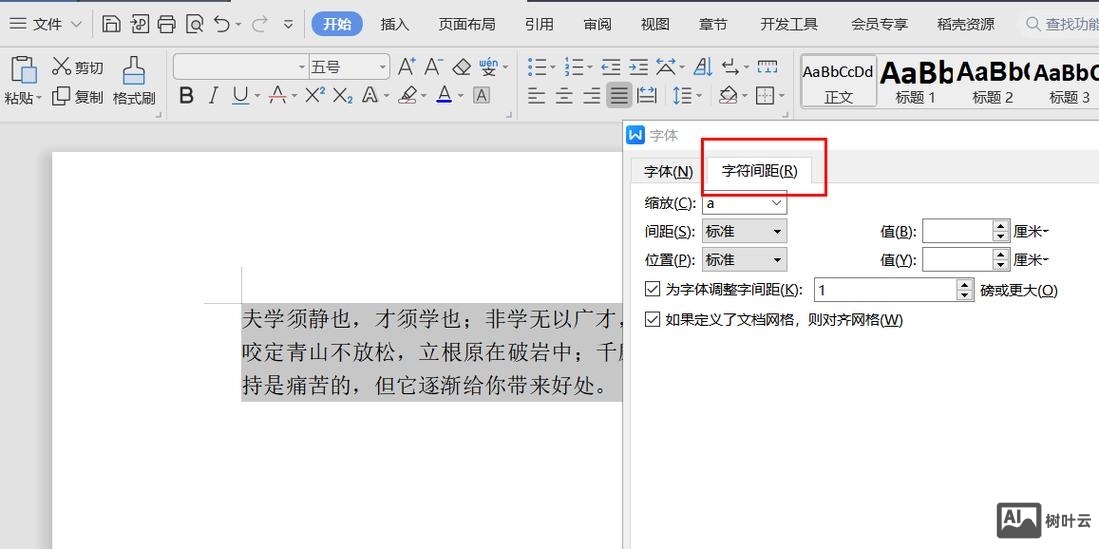Click the Undo arrow icon
The width and height of the screenshot is (1099, 549).
(222, 24)
